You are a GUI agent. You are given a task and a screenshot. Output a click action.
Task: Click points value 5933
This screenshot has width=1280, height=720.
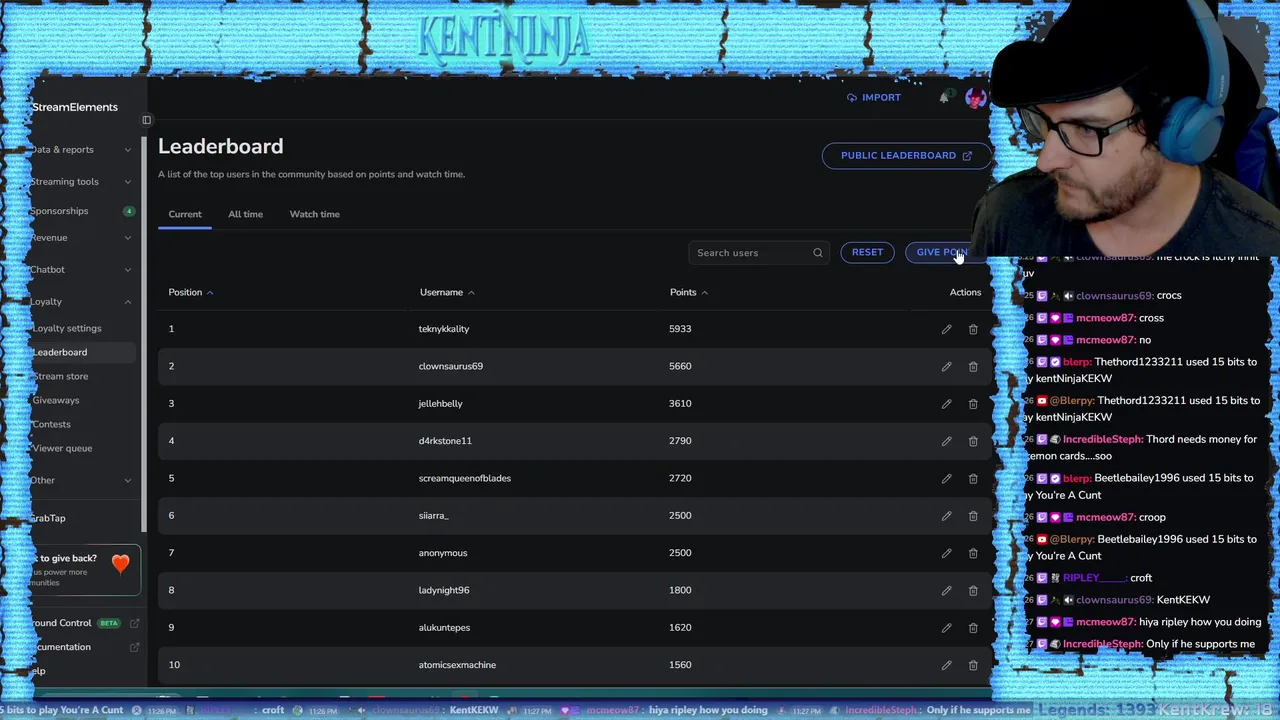(680, 329)
